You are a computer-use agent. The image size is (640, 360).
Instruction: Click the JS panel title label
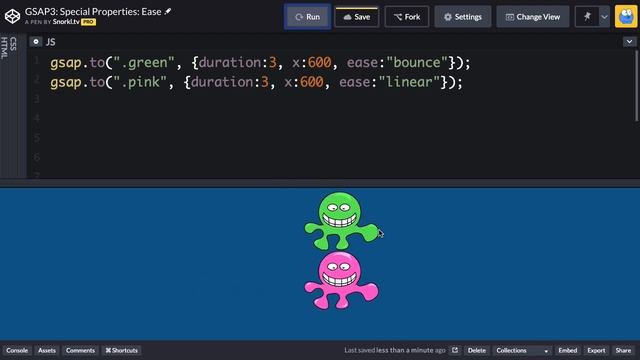tap(50, 42)
